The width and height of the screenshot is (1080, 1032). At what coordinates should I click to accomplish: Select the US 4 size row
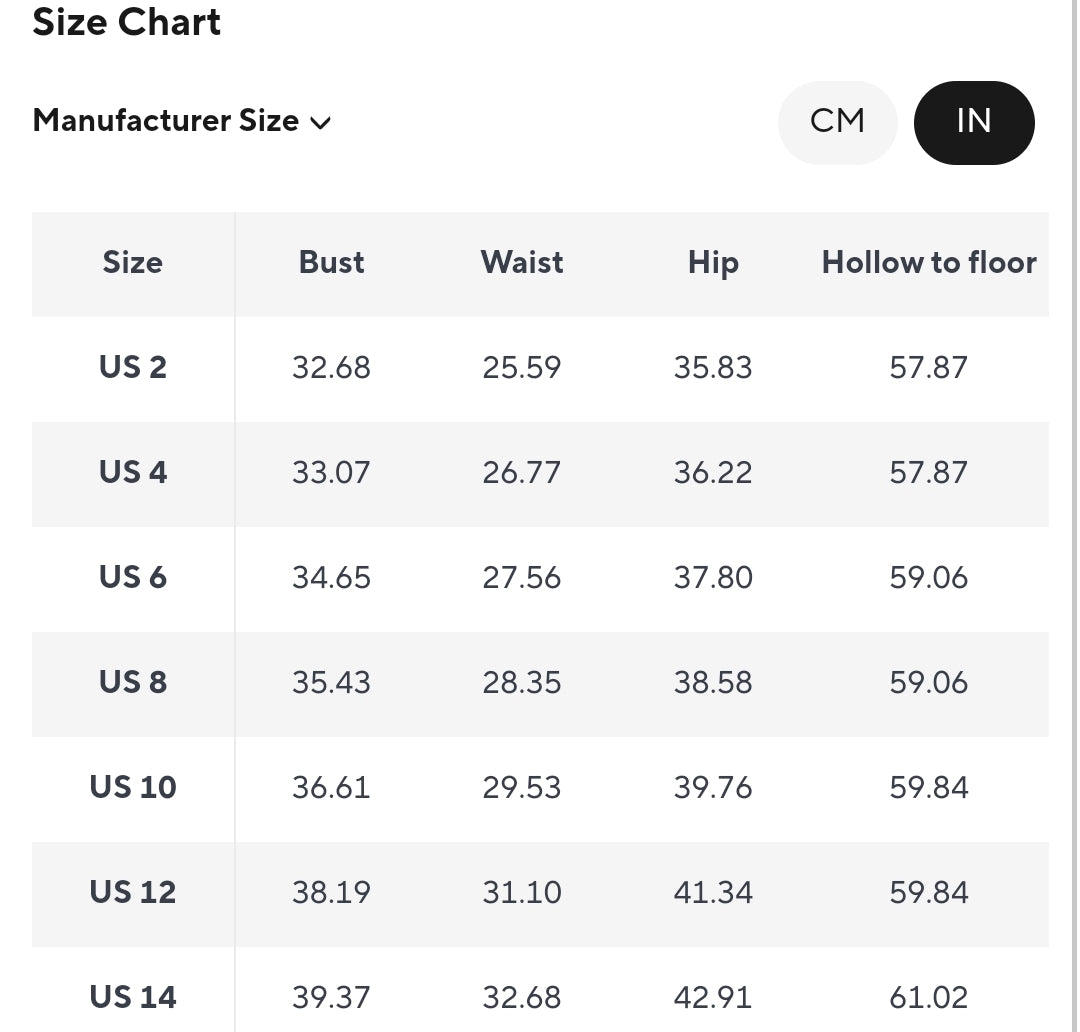tap(132, 473)
